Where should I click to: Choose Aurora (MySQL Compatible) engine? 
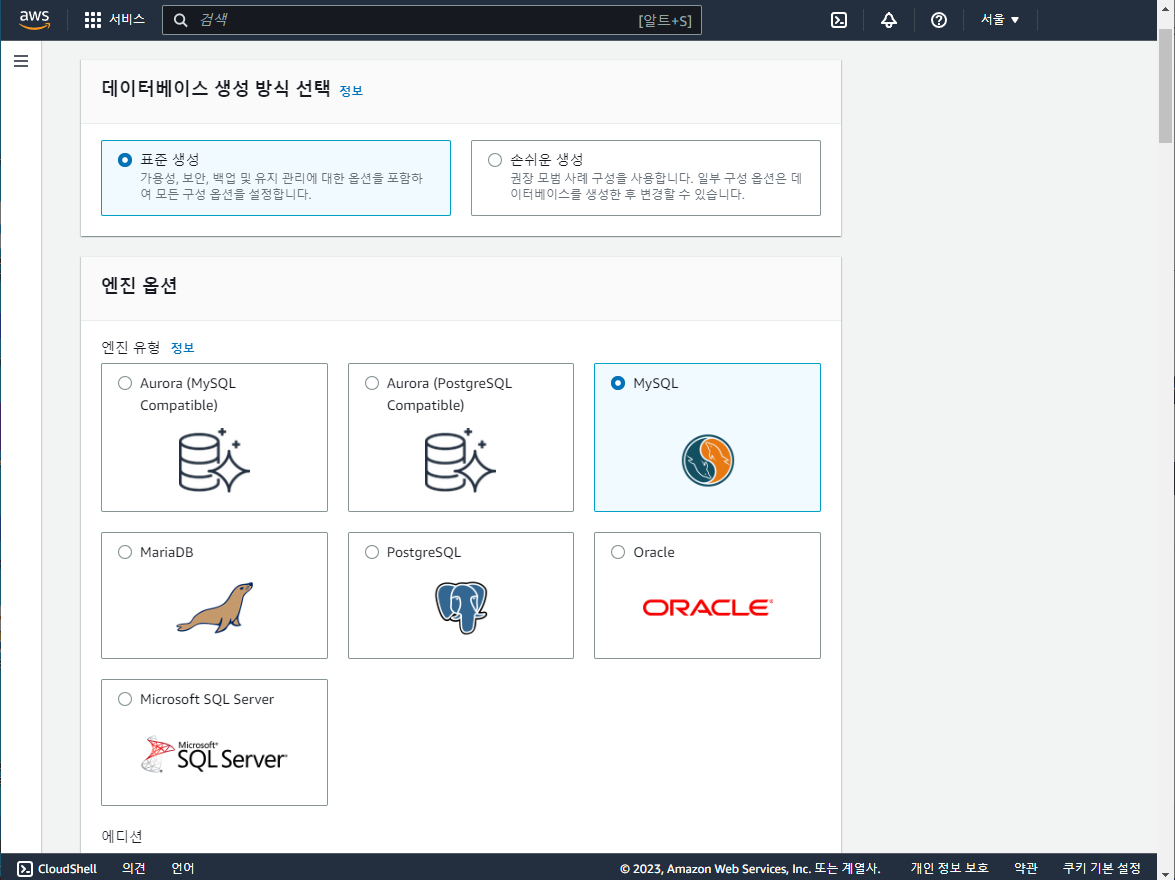[x=125, y=383]
